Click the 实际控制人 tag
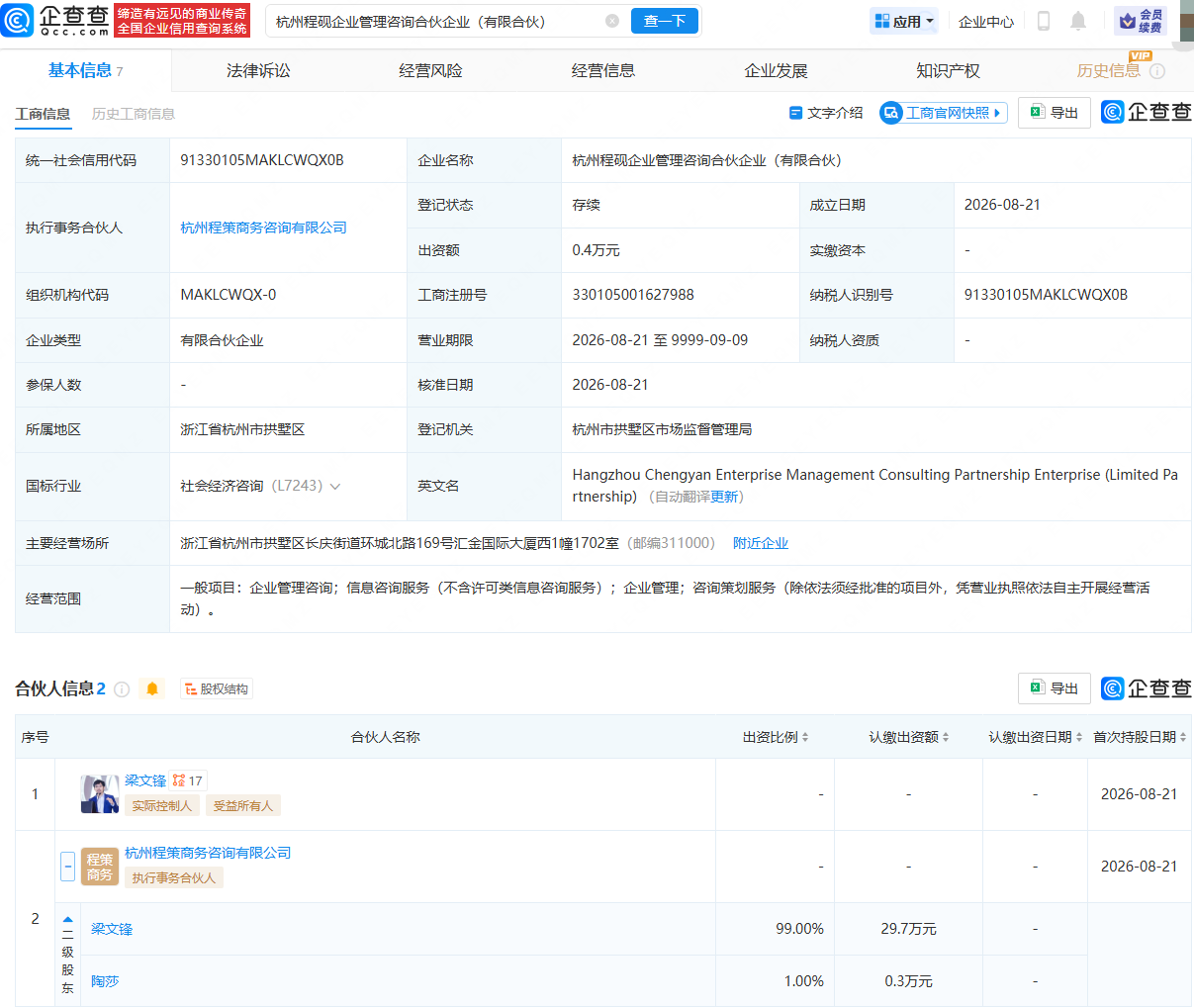This screenshot has height=1008, width=1194. tap(162, 805)
